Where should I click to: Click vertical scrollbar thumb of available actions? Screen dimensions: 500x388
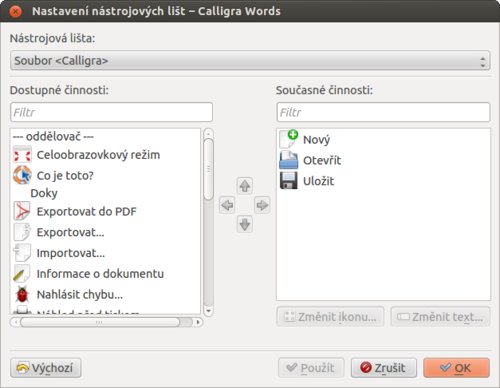pyautogui.click(x=208, y=169)
